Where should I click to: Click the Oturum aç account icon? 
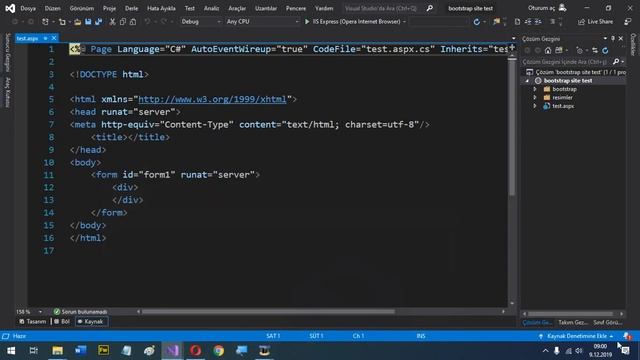point(562,8)
